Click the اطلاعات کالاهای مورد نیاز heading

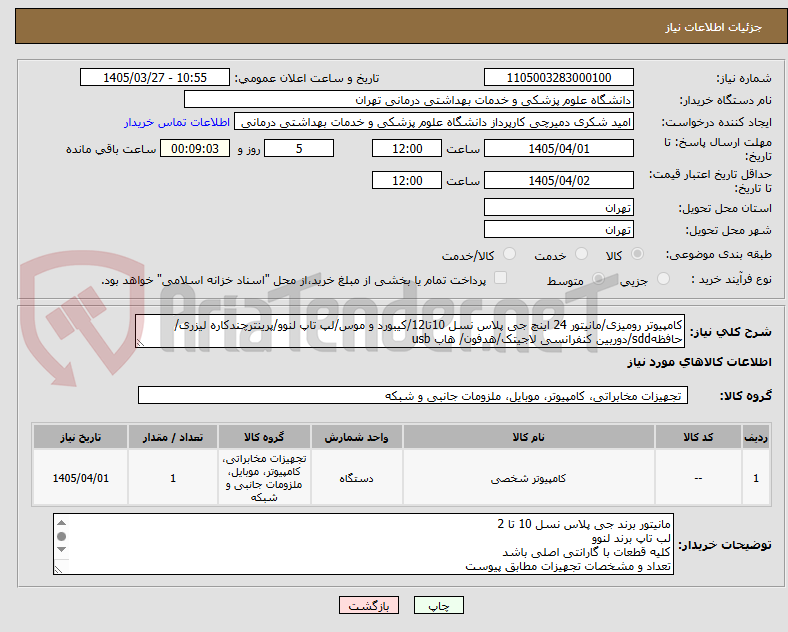(x=699, y=362)
